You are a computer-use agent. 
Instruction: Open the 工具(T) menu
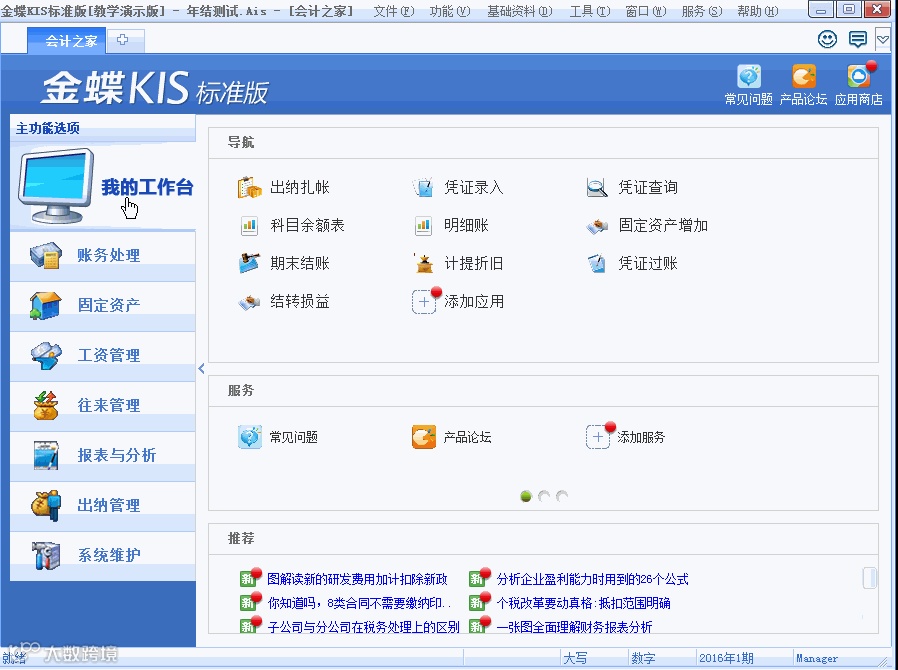point(590,11)
